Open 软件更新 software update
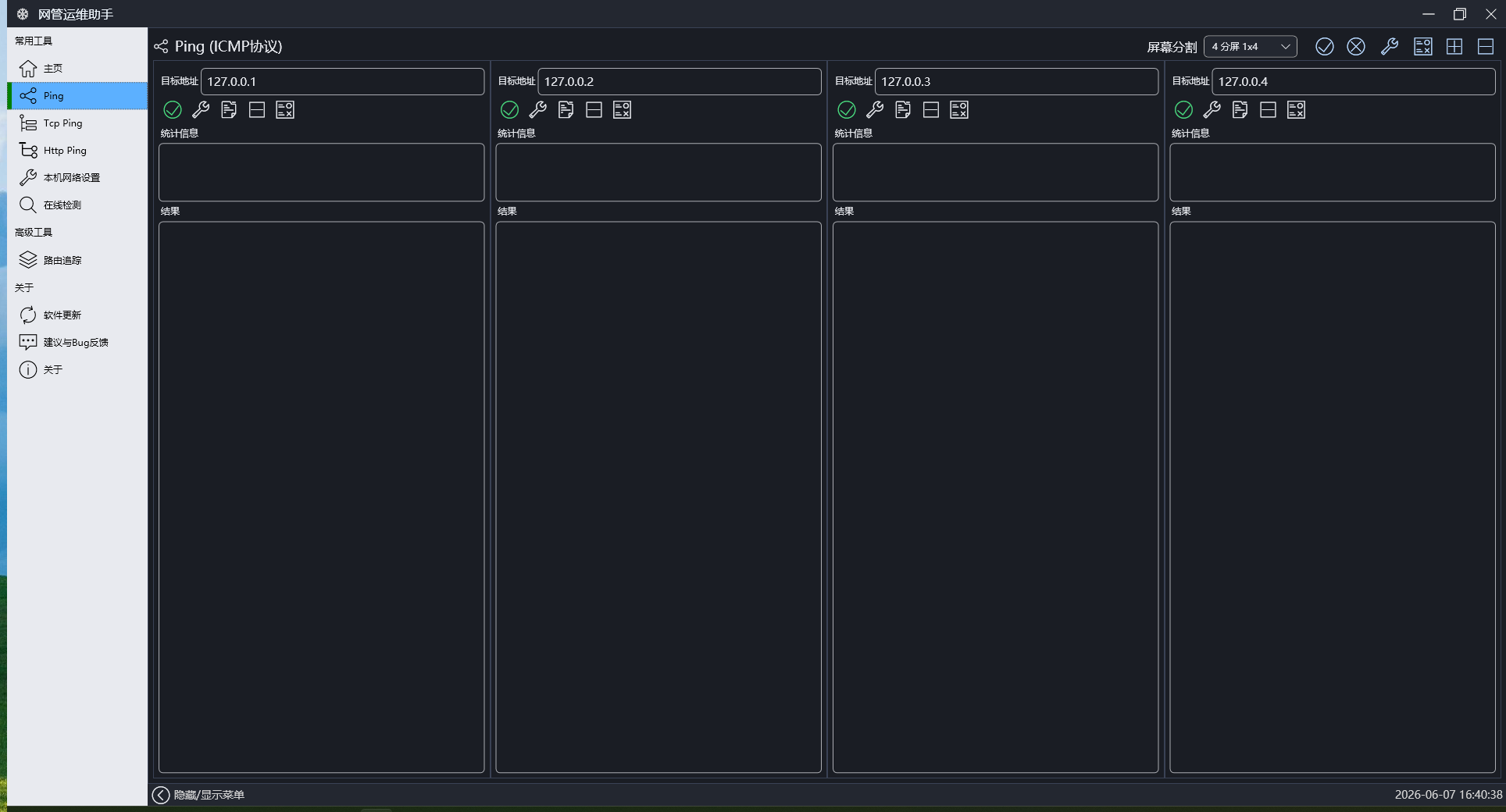Viewport: 1506px width, 812px height. coord(77,315)
